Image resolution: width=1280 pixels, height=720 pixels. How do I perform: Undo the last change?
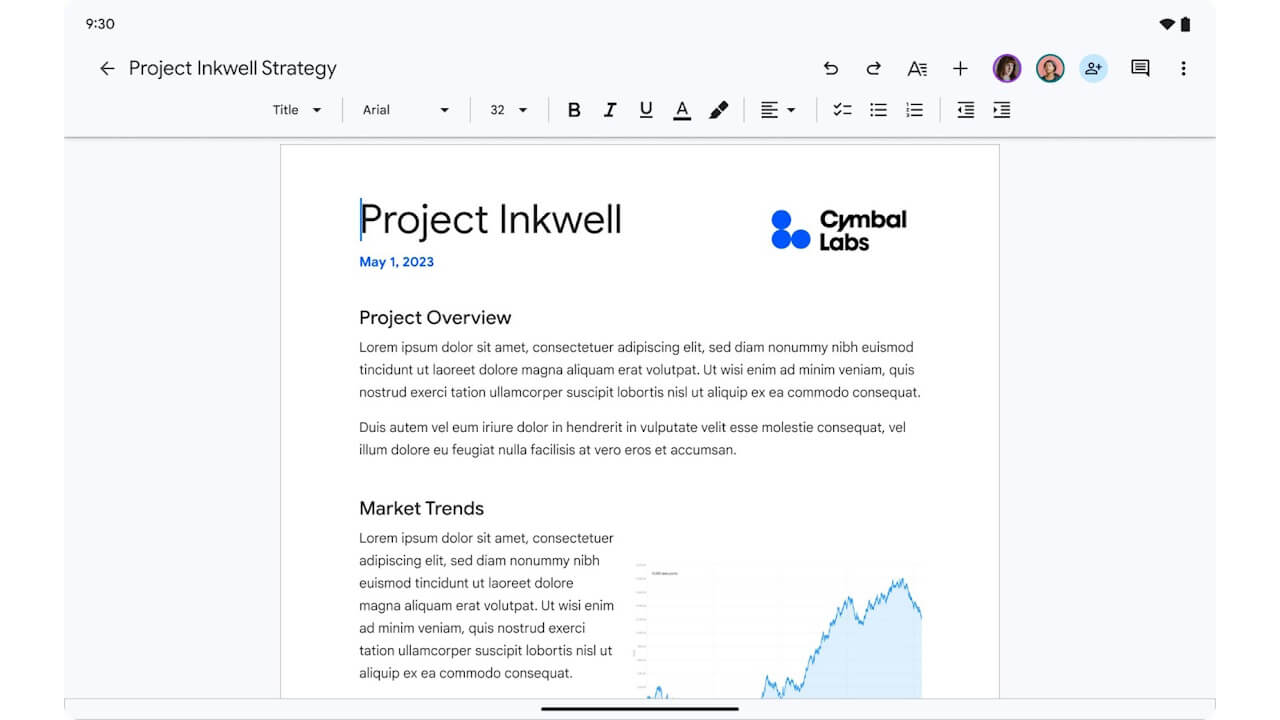point(831,68)
